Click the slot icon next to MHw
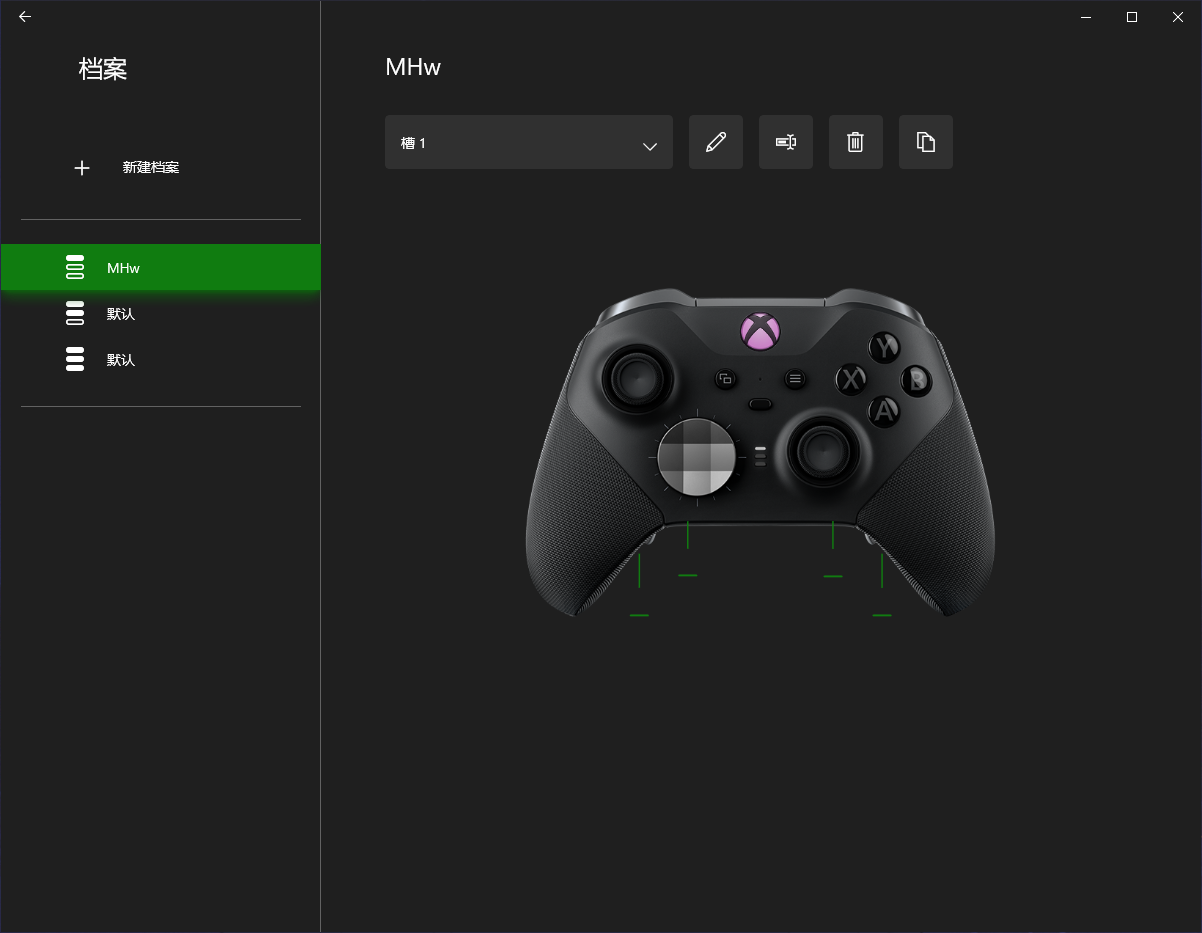 [75, 267]
